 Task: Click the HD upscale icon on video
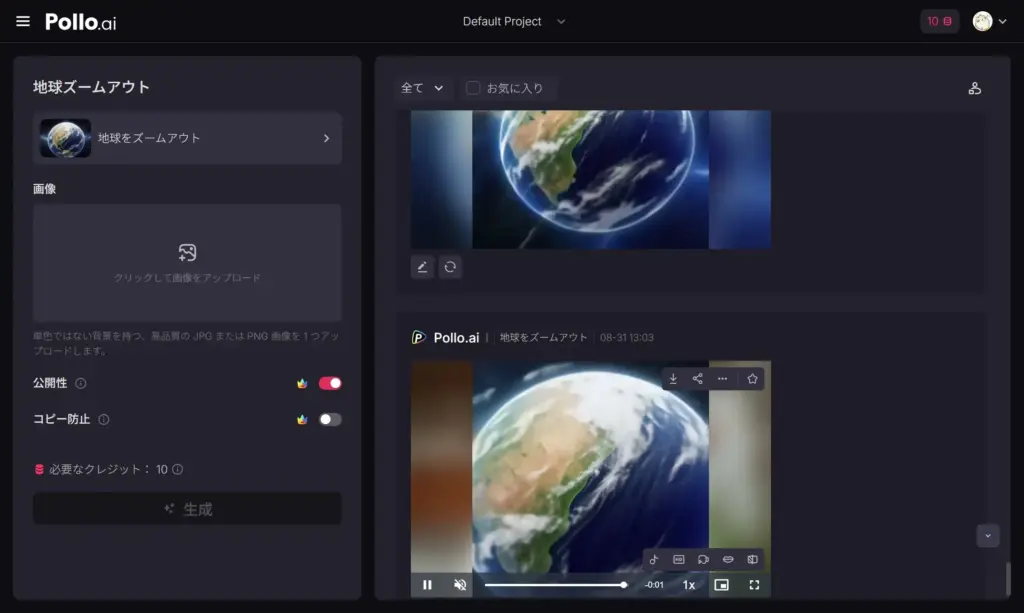679,559
